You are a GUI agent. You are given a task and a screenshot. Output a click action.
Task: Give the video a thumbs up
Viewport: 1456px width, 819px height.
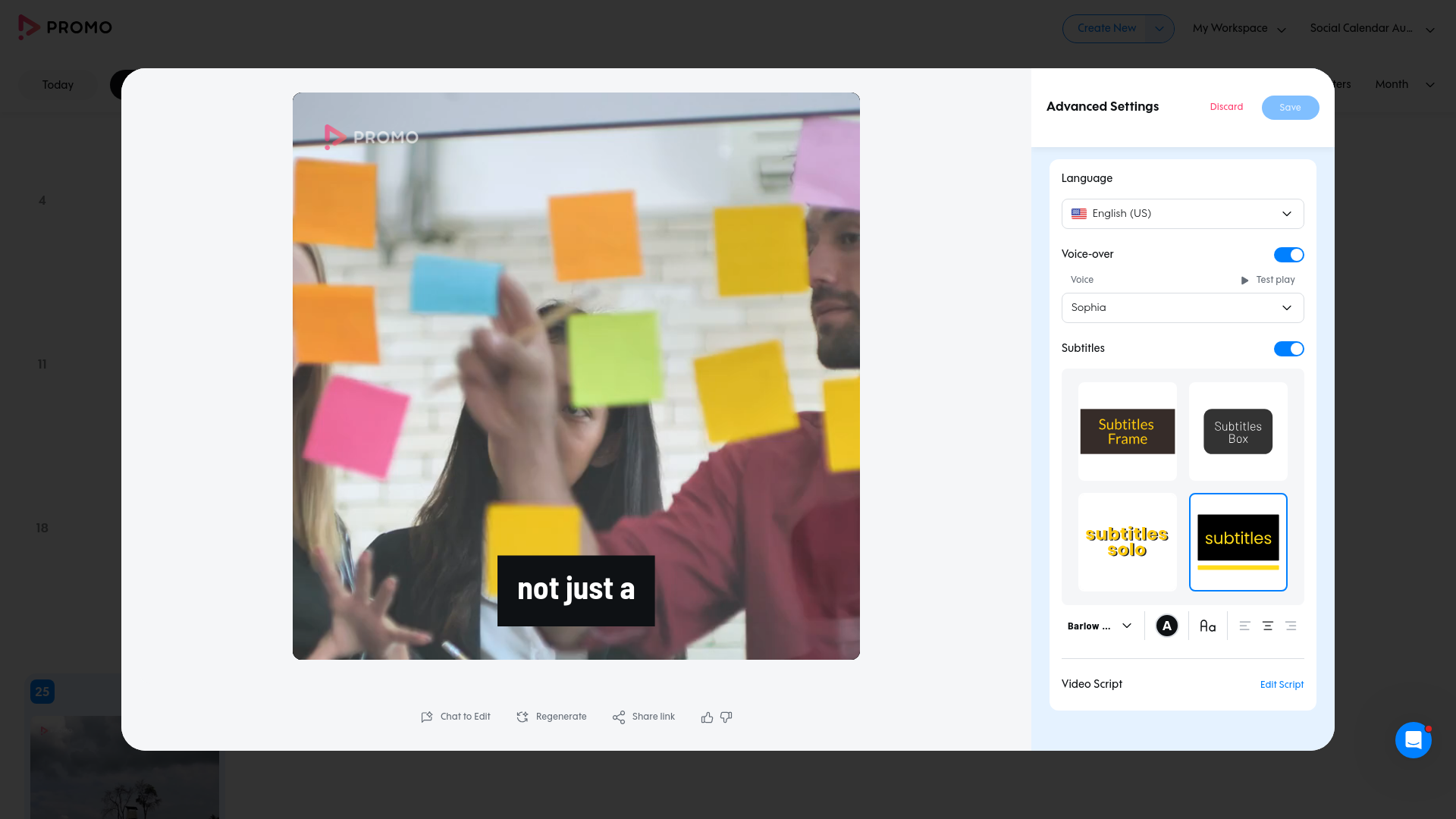click(x=707, y=717)
